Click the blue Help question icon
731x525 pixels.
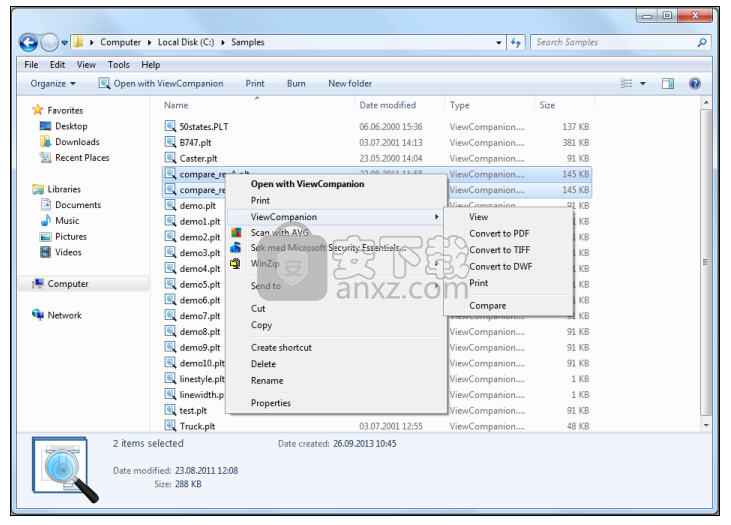[x=695, y=83]
